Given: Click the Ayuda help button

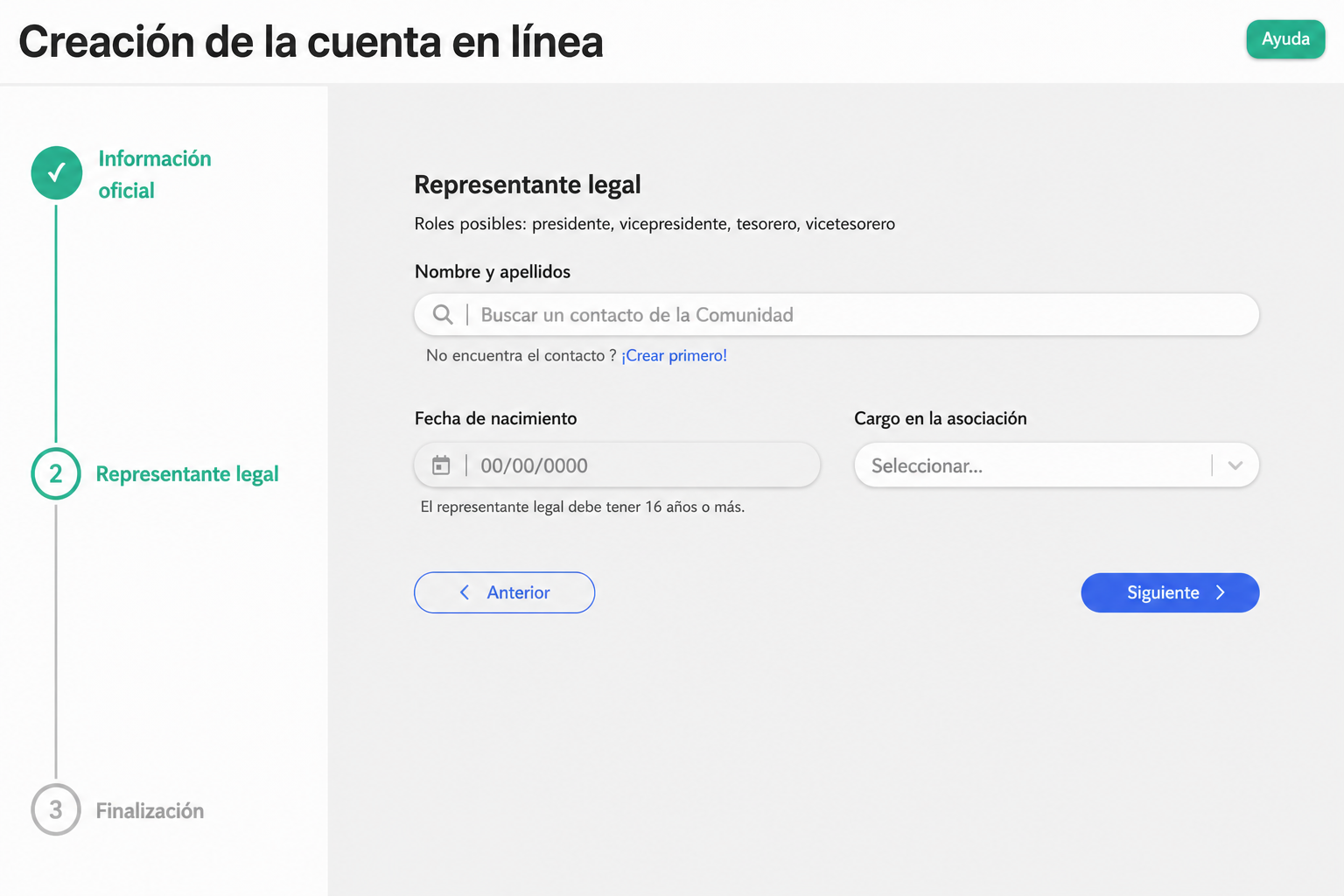Looking at the screenshot, I should click(1285, 39).
